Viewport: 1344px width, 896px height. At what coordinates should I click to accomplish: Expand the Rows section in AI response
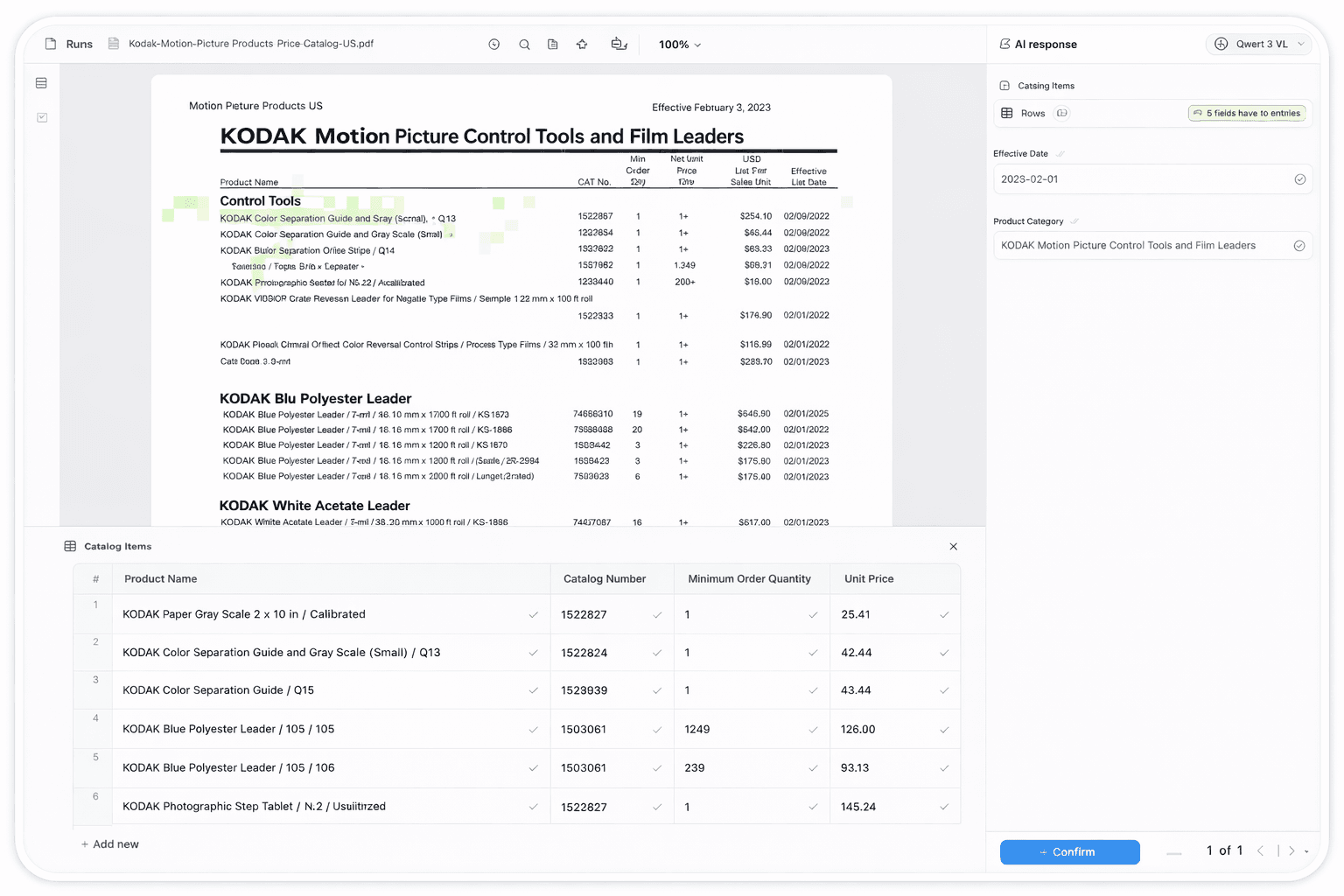[x=1061, y=113]
